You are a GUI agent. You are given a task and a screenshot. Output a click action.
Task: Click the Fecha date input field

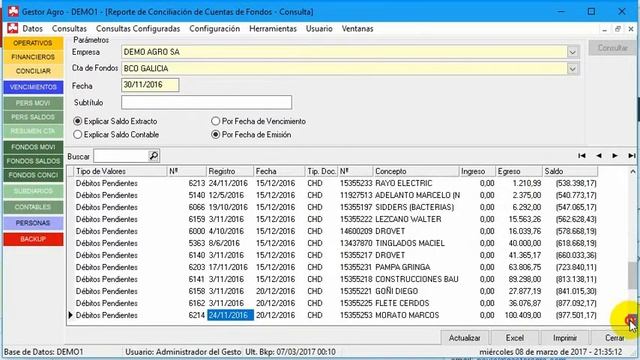click(150, 85)
